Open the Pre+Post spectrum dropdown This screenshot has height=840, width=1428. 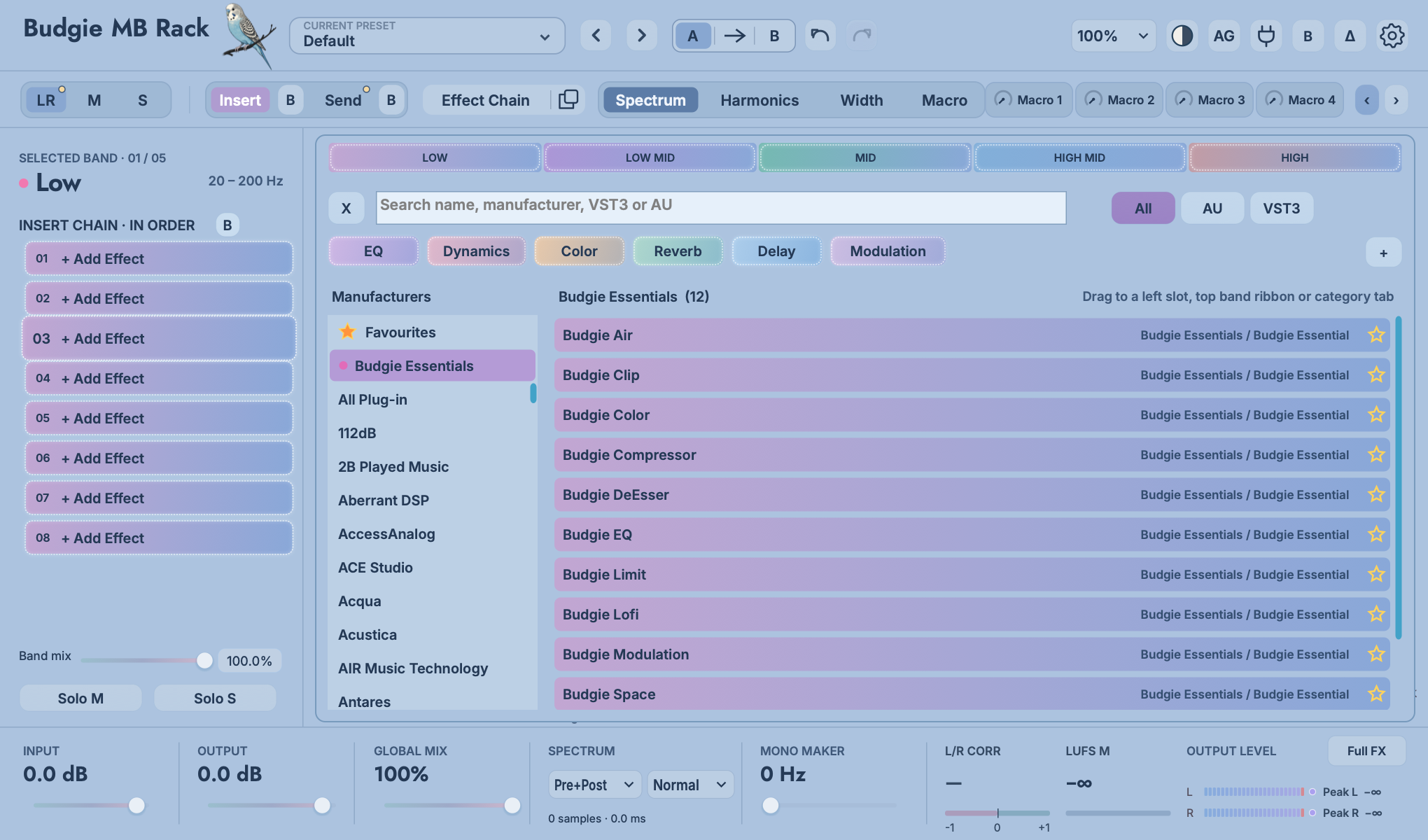click(594, 785)
